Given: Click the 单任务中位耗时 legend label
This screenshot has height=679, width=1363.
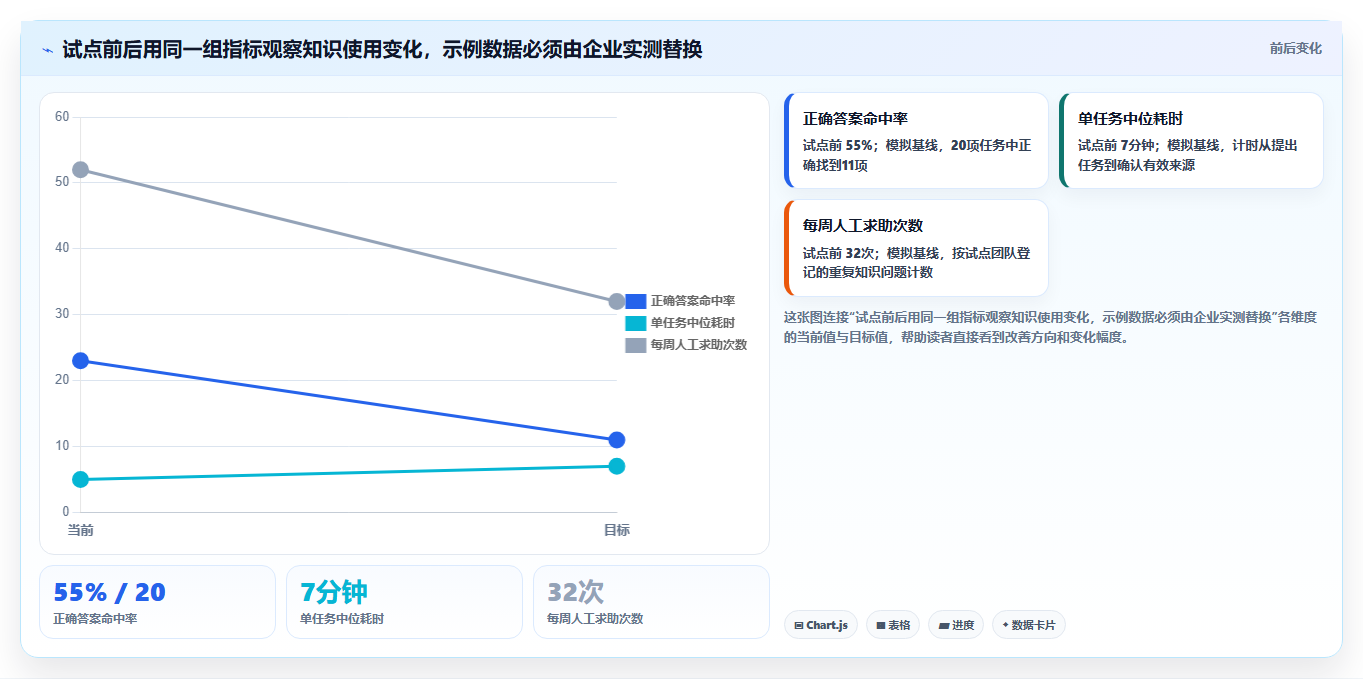Looking at the screenshot, I should [693, 323].
